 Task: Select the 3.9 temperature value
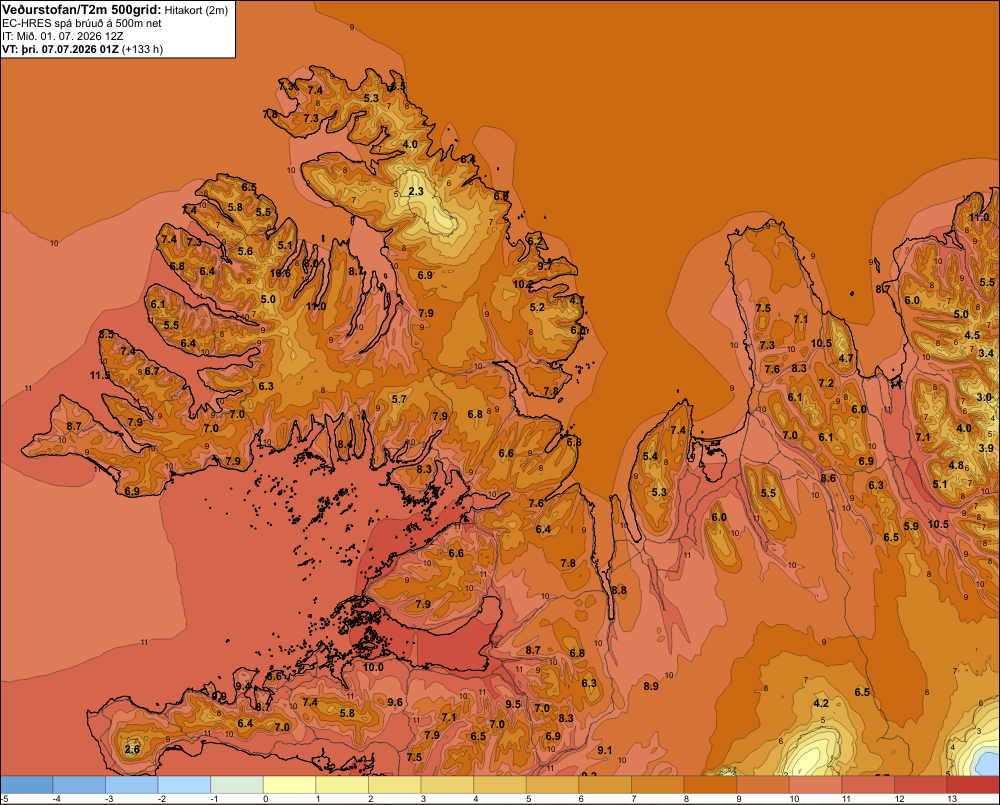pyautogui.click(x=986, y=448)
